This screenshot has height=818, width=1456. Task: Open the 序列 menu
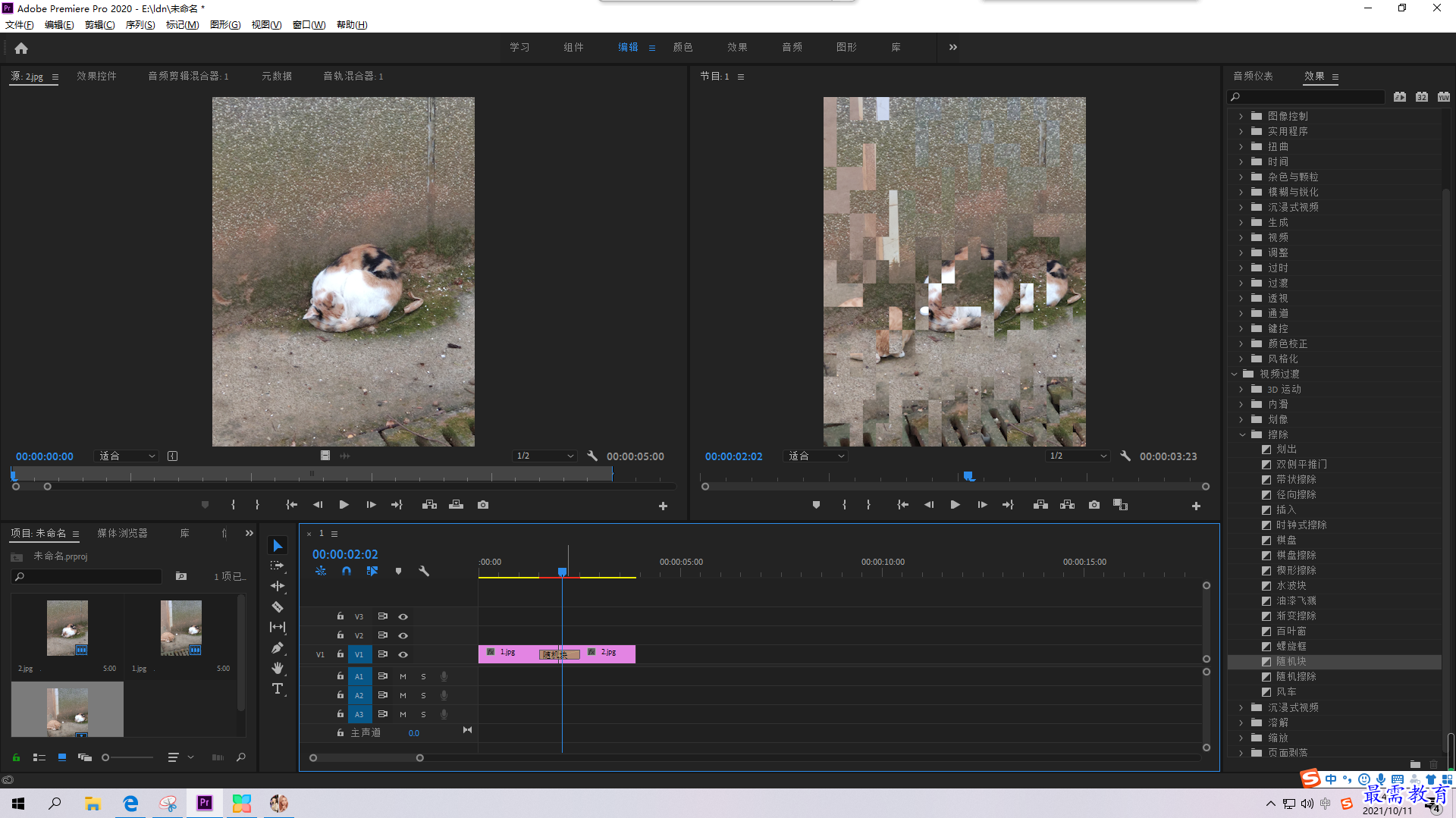click(140, 25)
